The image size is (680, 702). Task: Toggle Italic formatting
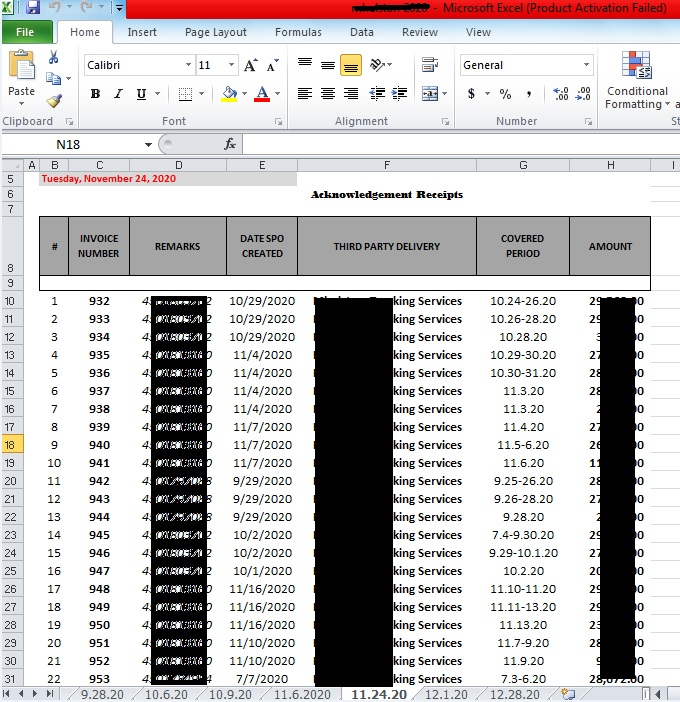coord(118,94)
